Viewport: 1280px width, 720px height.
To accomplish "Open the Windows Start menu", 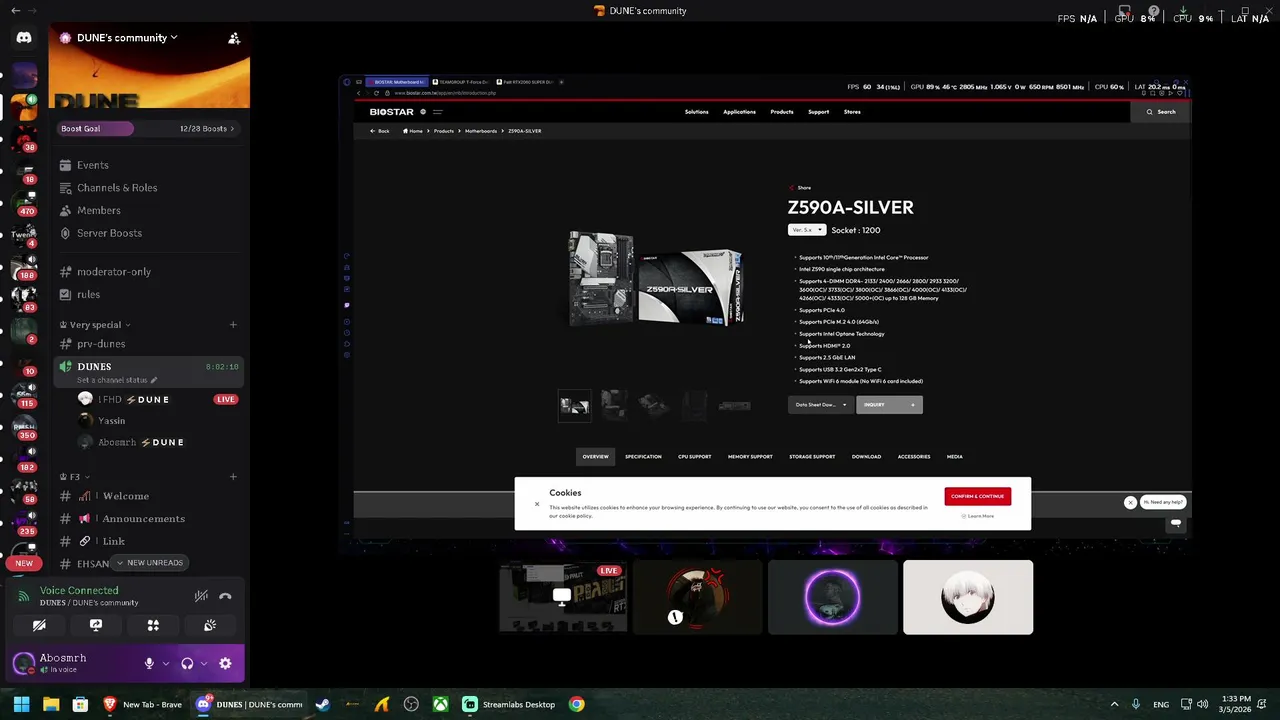I will pyautogui.click(x=21, y=704).
